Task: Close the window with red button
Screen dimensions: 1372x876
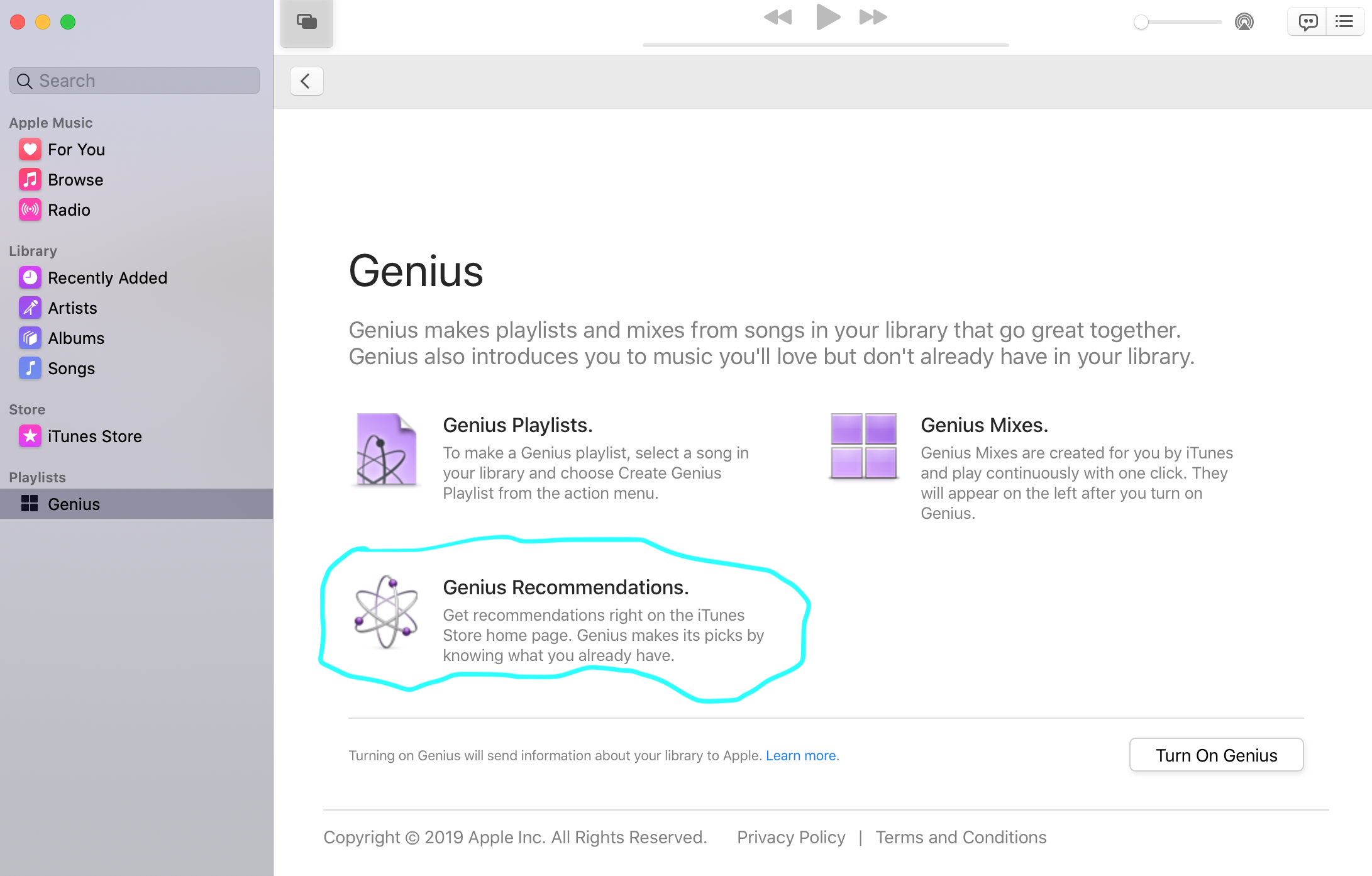Action: coord(18,22)
